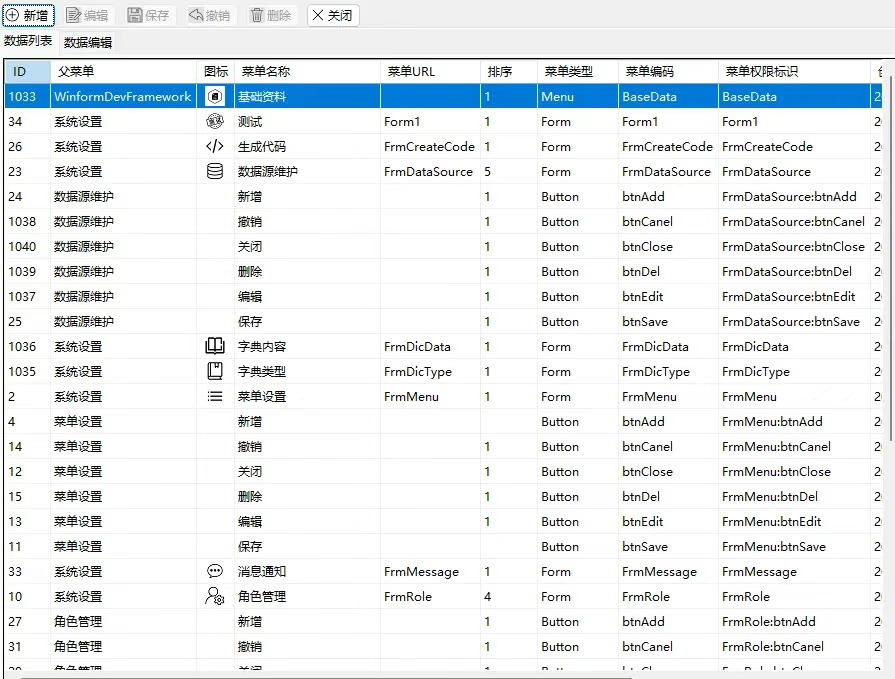The width and height of the screenshot is (895, 679).
Task: Click the FrmDicData URL cell
Action: pos(430,346)
